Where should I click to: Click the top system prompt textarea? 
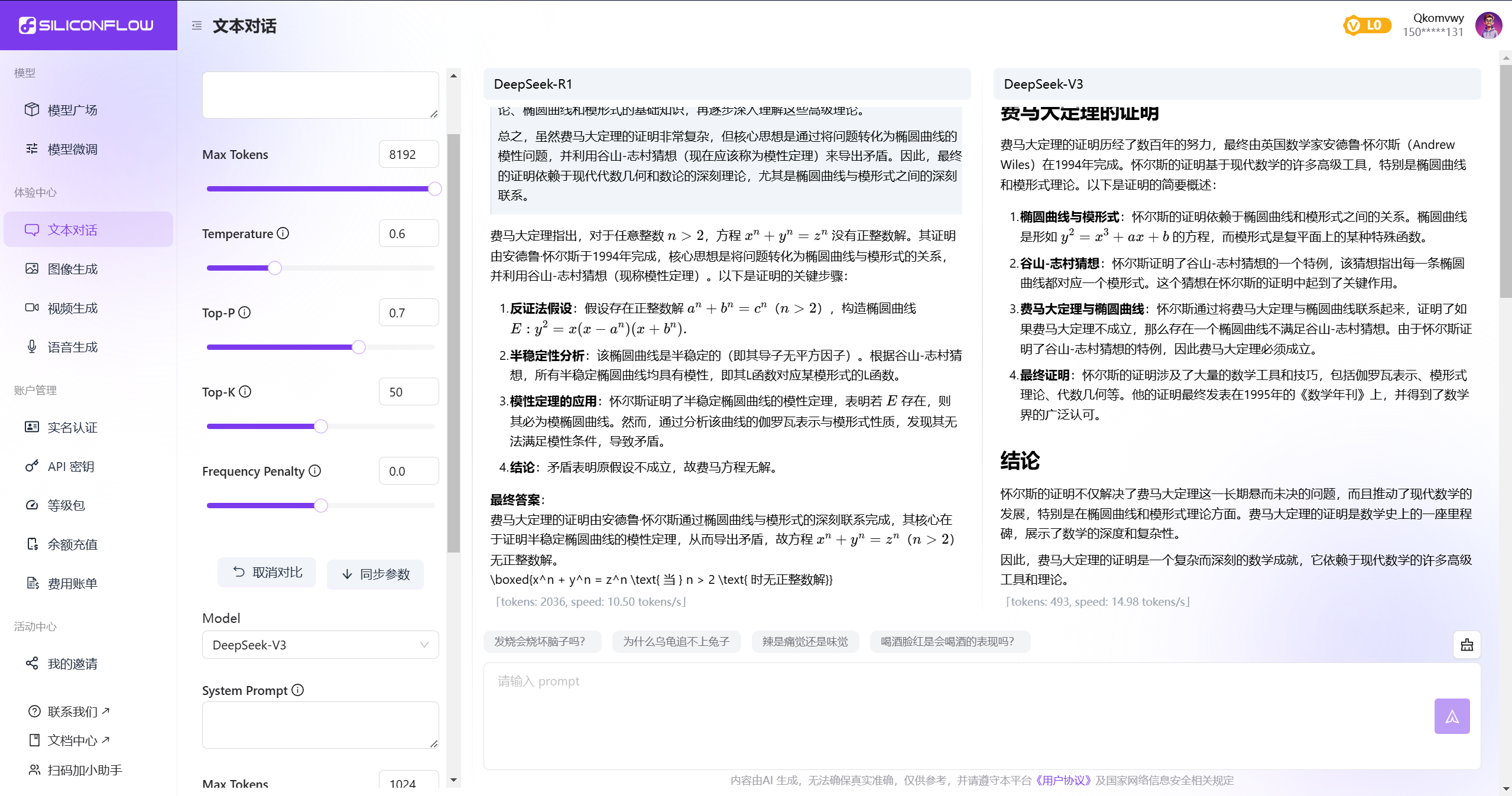(x=320, y=95)
